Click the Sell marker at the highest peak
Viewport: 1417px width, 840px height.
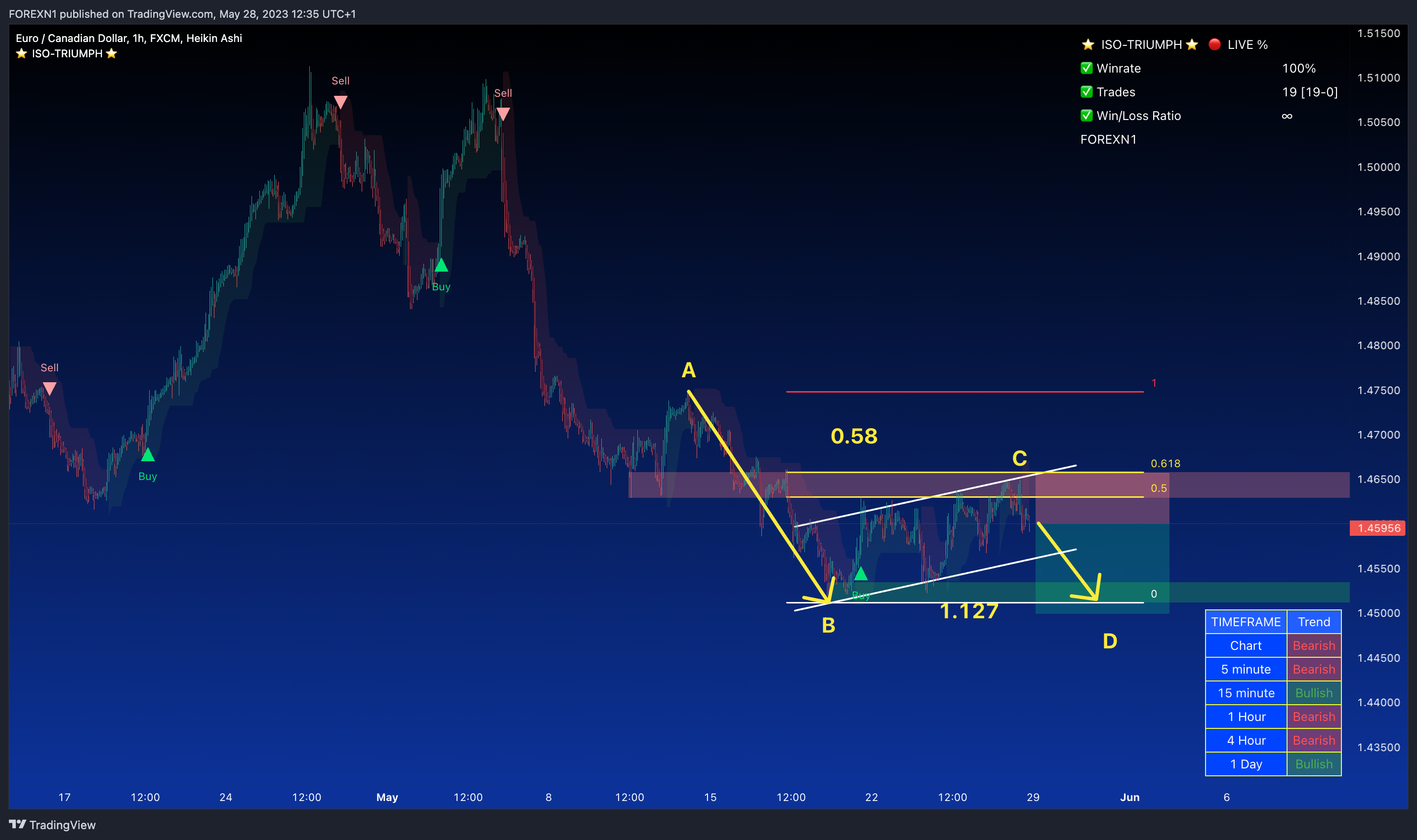point(340,102)
